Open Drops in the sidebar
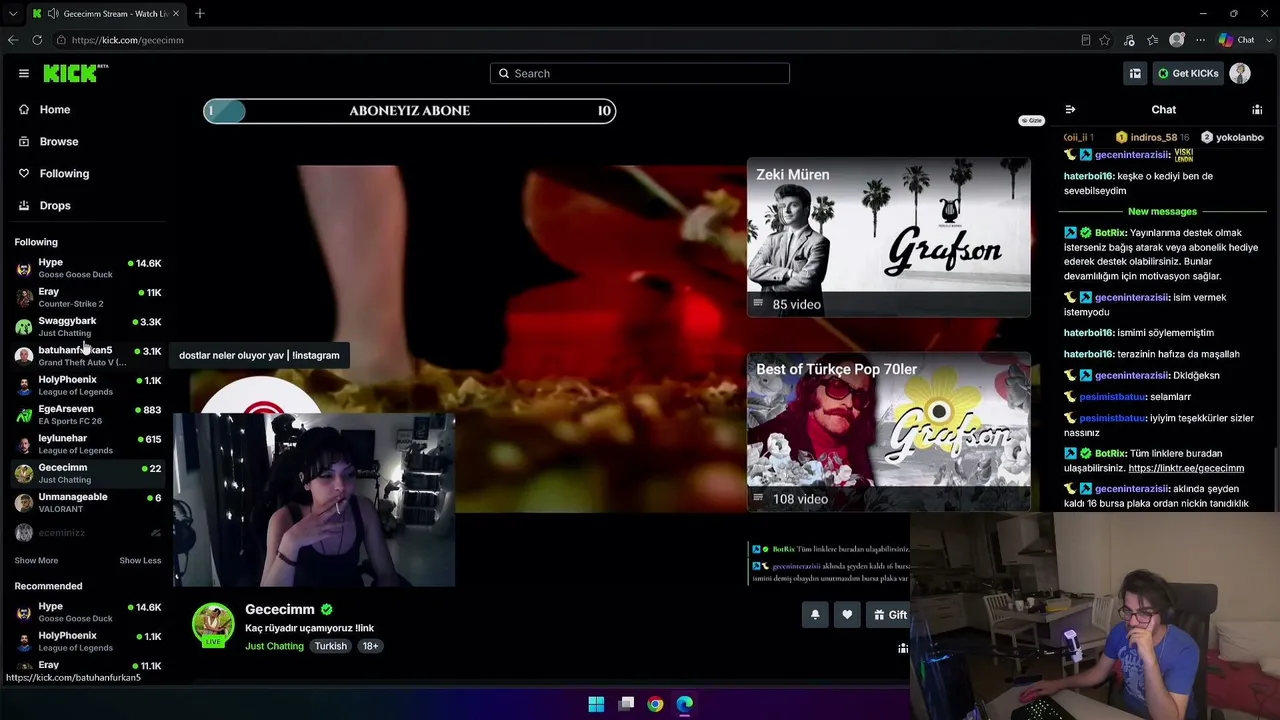The image size is (1280, 720). coord(55,206)
